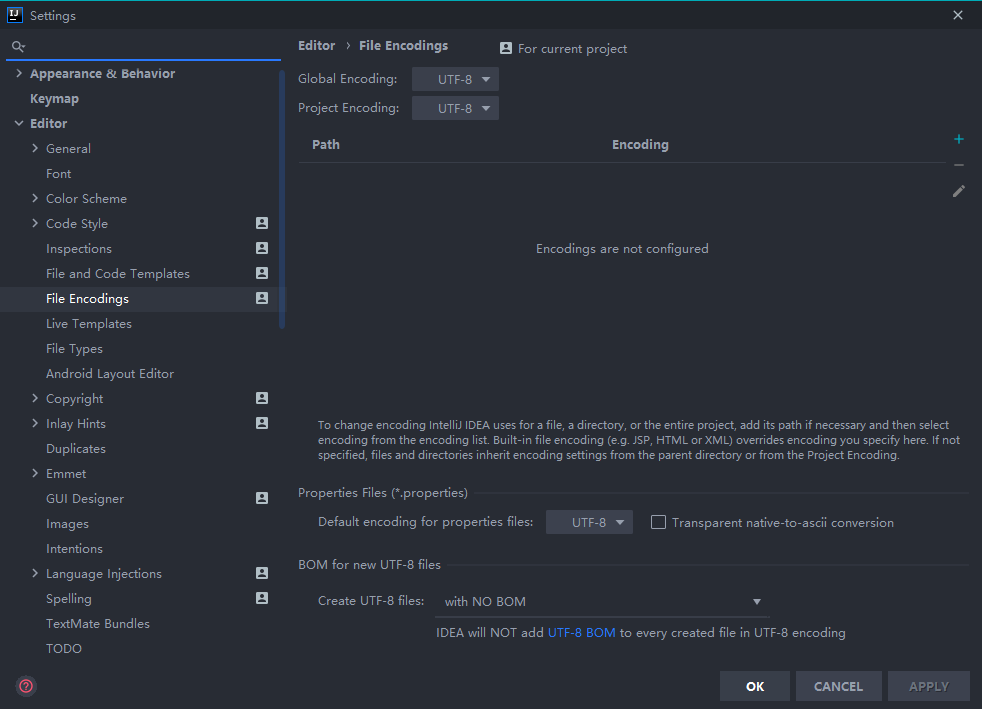The height and width of the screenshot is (709, 982).
Task: Open the Global Encoding dropdown
Action: coord(455,79)
